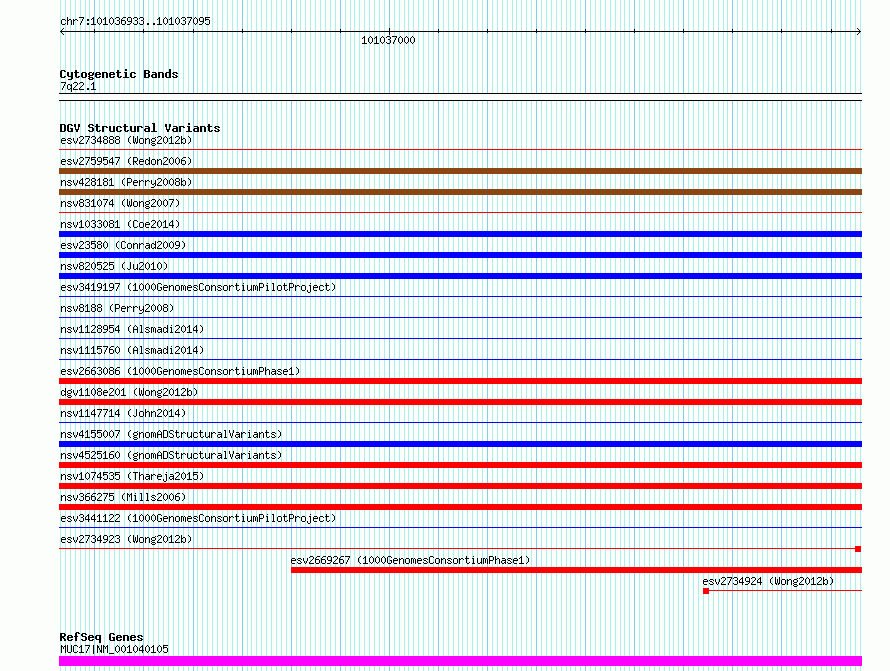Click the blue bar under nsv4155007
Viewport: 890px width, 671px height.
click(460, 444)
